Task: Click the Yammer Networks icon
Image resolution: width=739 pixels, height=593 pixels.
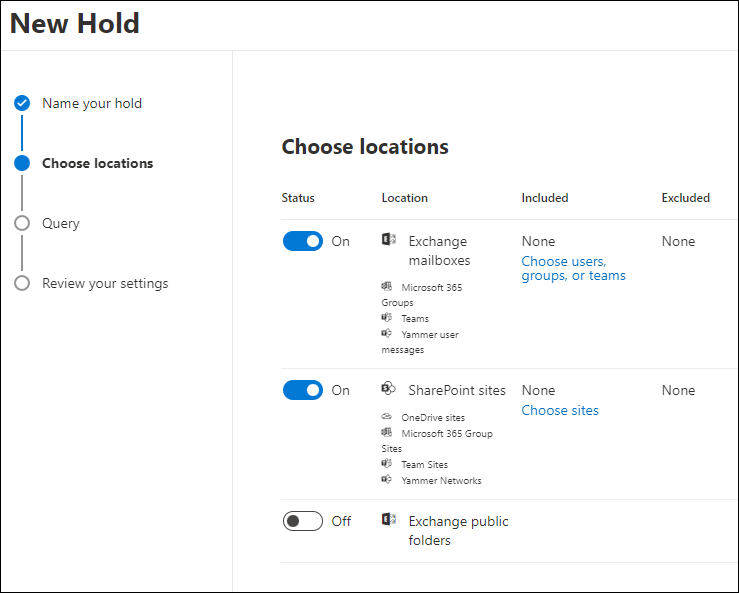Action: click(386, 479)
